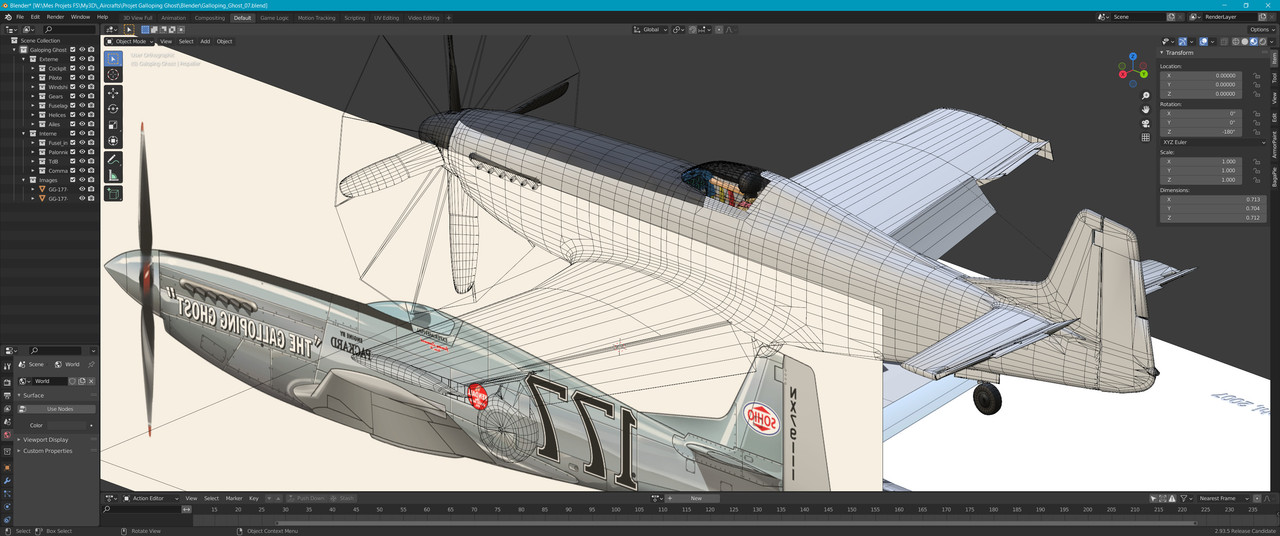The height and width of the screenshot is (536, 1280).
Task: Select the Select Box tool
Action: 113,59
